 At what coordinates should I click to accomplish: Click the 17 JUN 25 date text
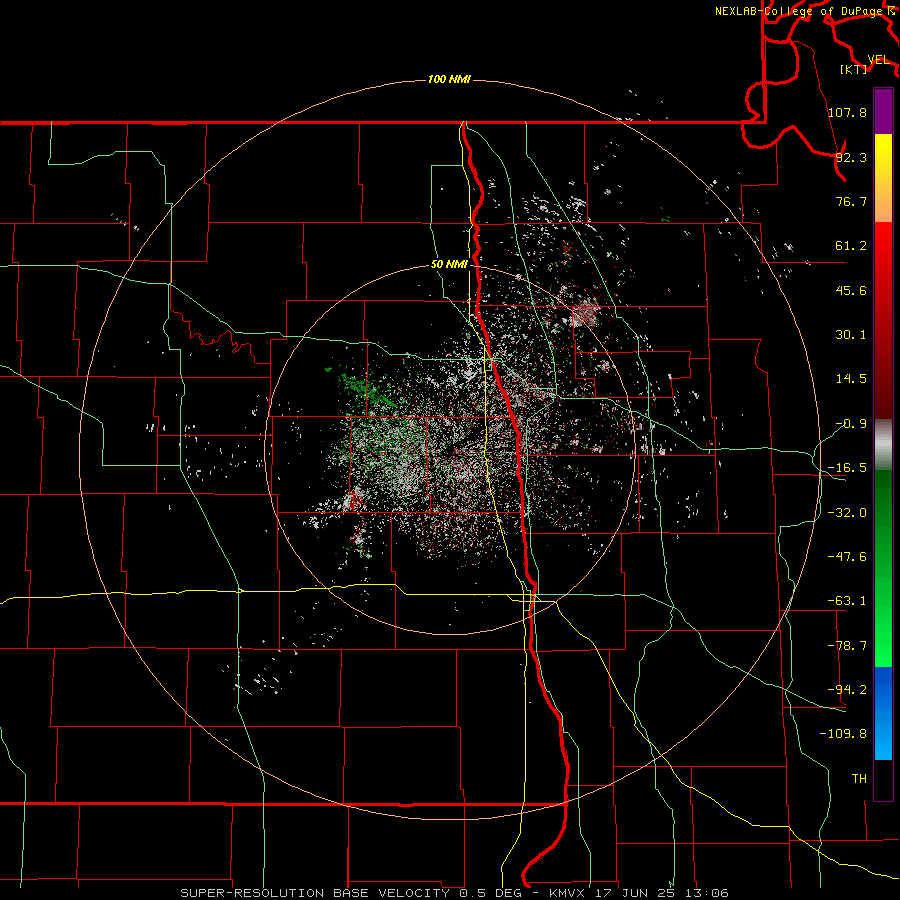pyautogui.click(x=634, y=893)
